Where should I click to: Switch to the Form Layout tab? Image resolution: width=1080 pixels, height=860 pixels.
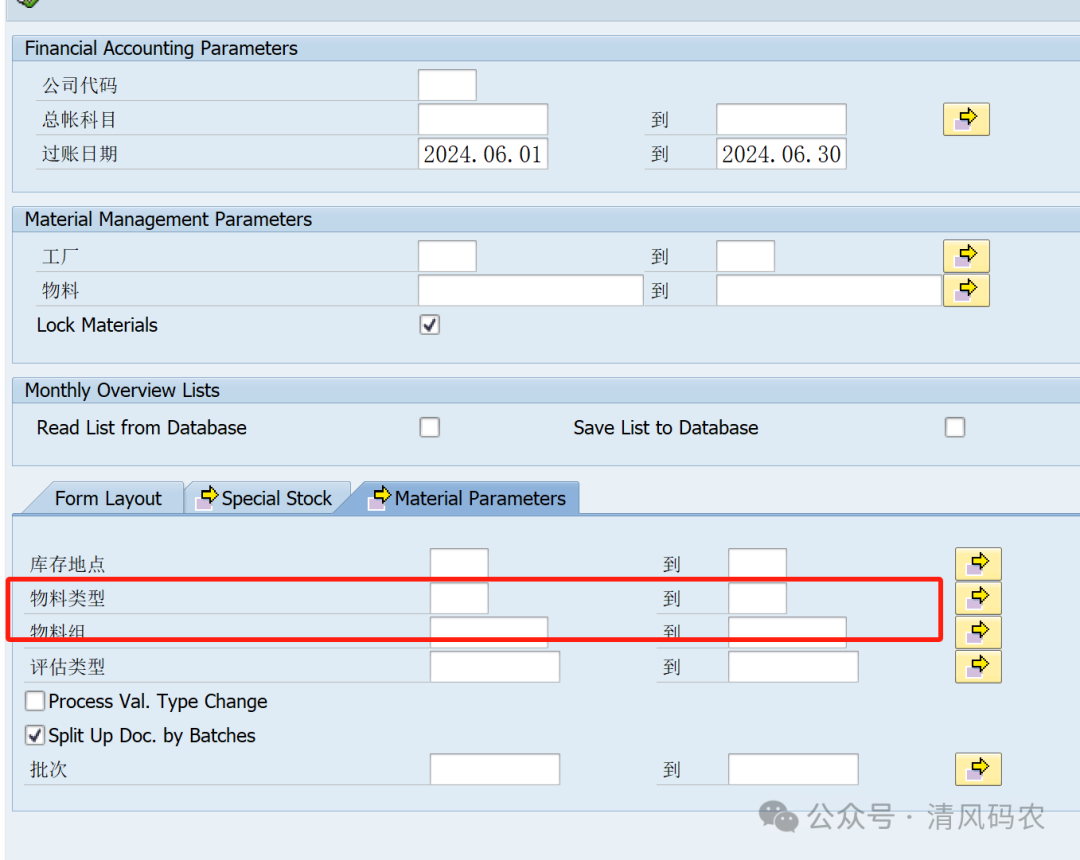107,498
